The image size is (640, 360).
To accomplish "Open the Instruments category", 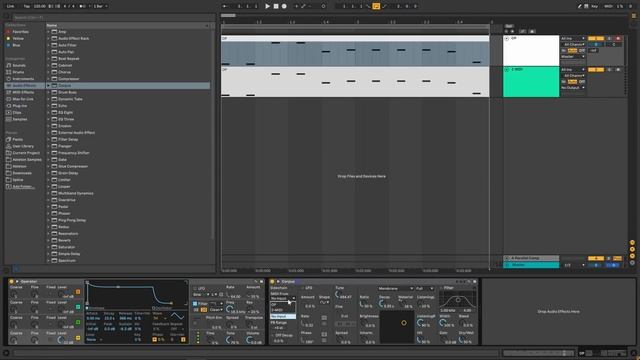I will click(23, 79).
